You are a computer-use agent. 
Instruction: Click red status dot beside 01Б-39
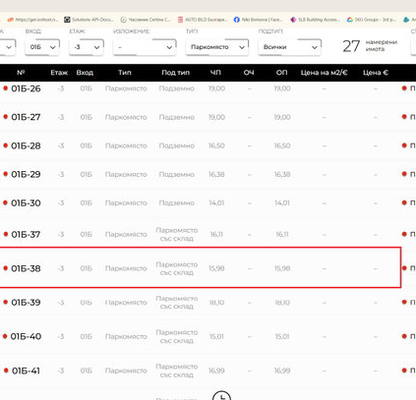tap(5, 302)
